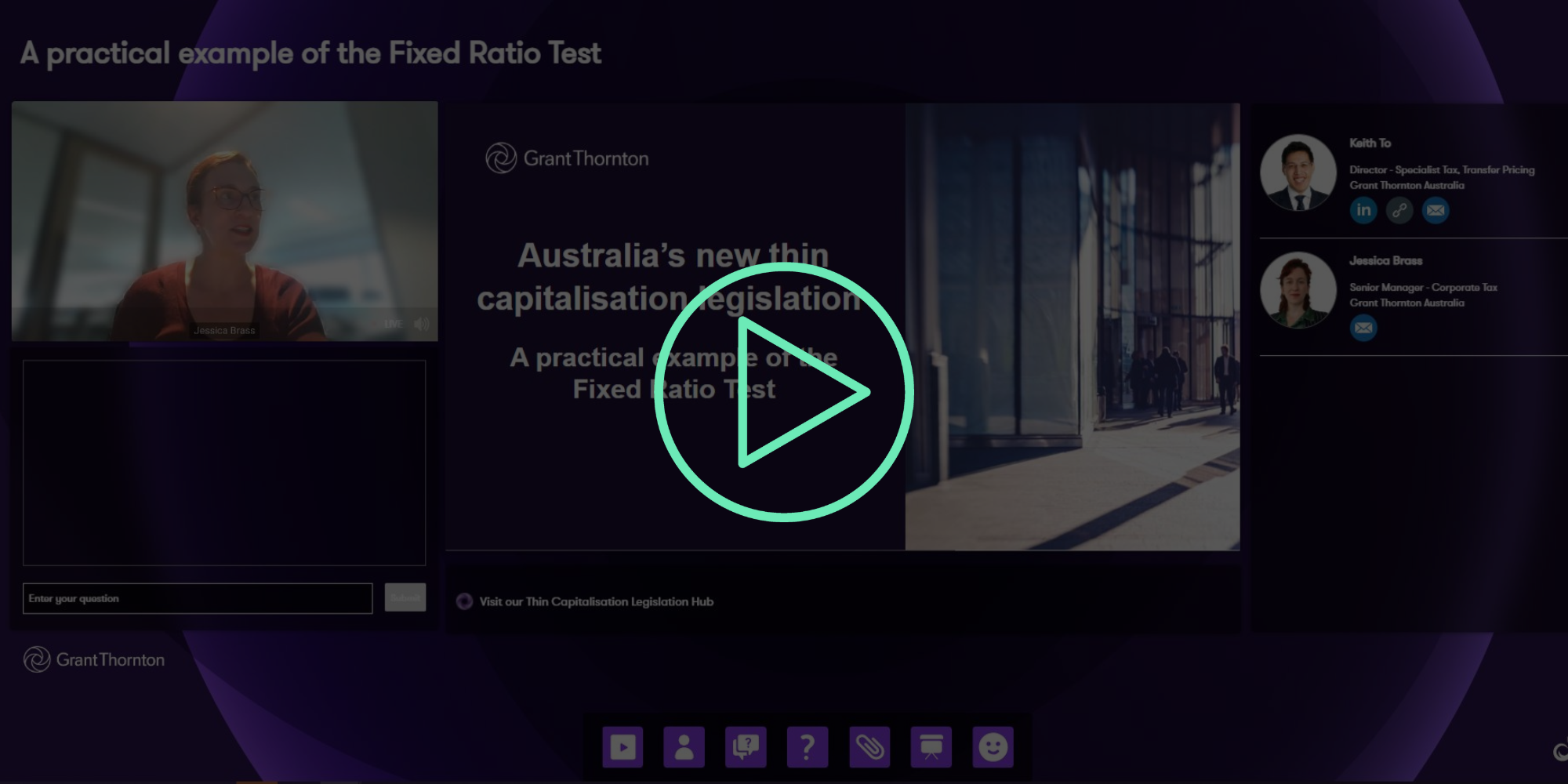Image resolution: width=1568 pixels, height=784 pixels.
Task: Open the Q&A chat bubbles icon
Action: [x=746, y=747]
